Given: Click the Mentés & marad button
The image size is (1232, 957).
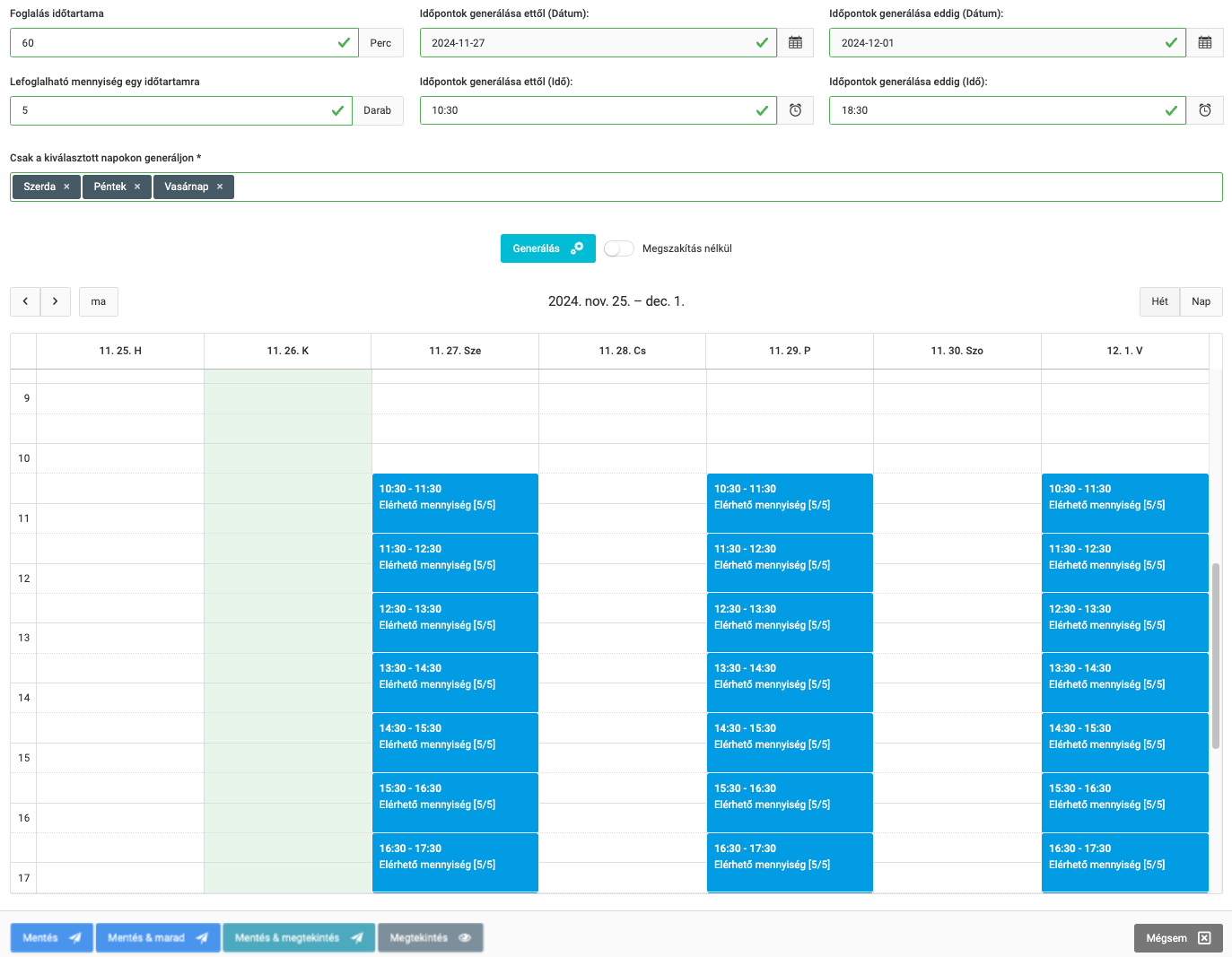Looking at the screenshot, I should coord(158,937).
